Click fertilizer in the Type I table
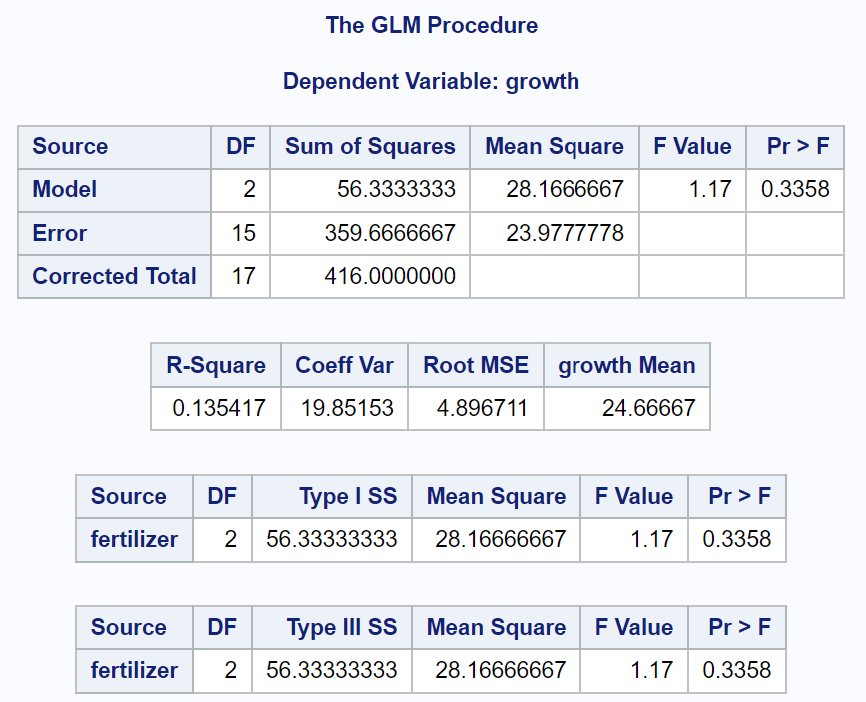Viewport: 866px width, 702px height. tap(134, 539)
